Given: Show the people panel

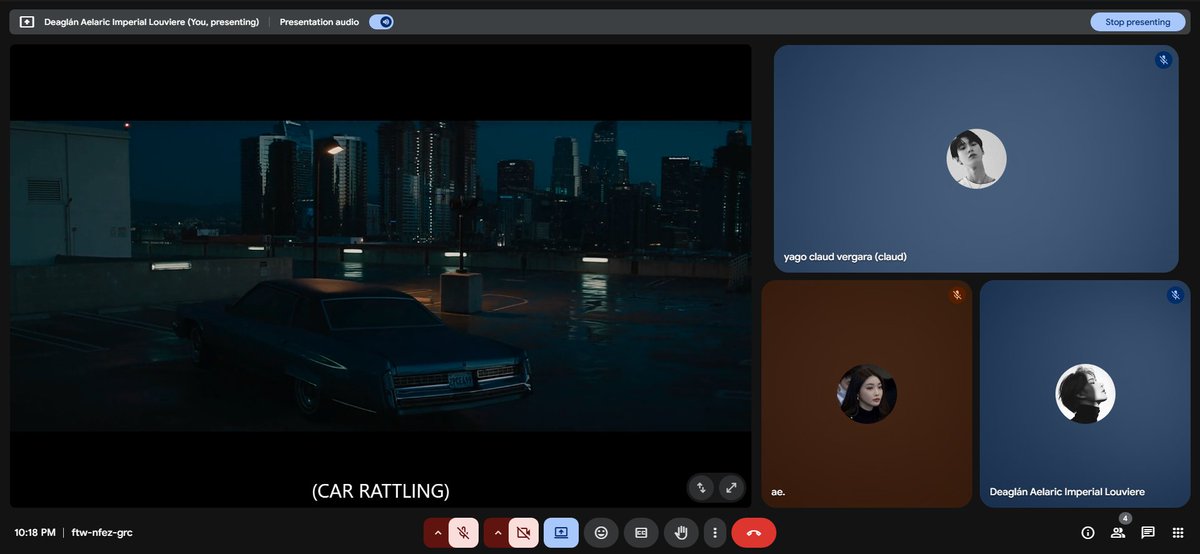Looking at the screenshot, I should 1118,533.
